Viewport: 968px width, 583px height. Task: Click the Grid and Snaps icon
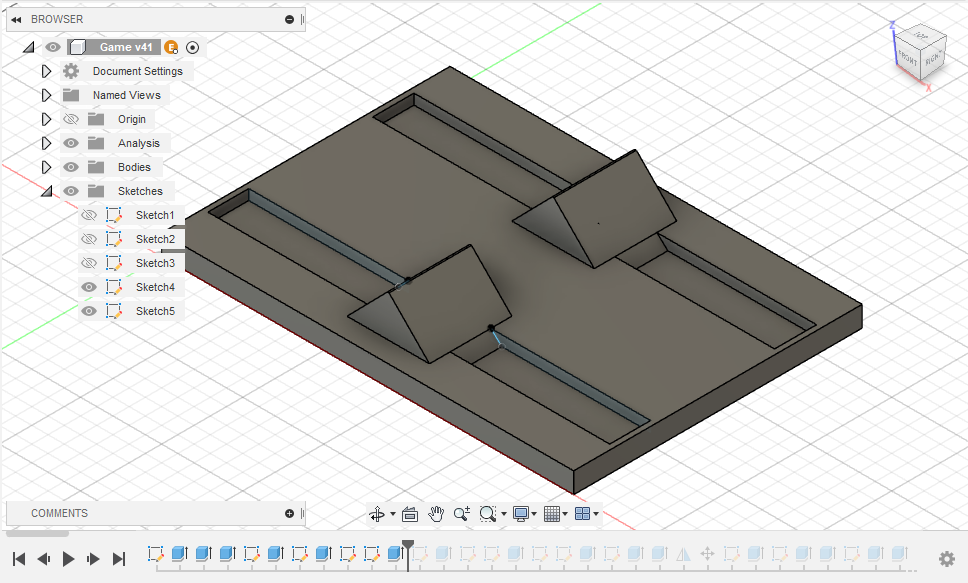553,513
